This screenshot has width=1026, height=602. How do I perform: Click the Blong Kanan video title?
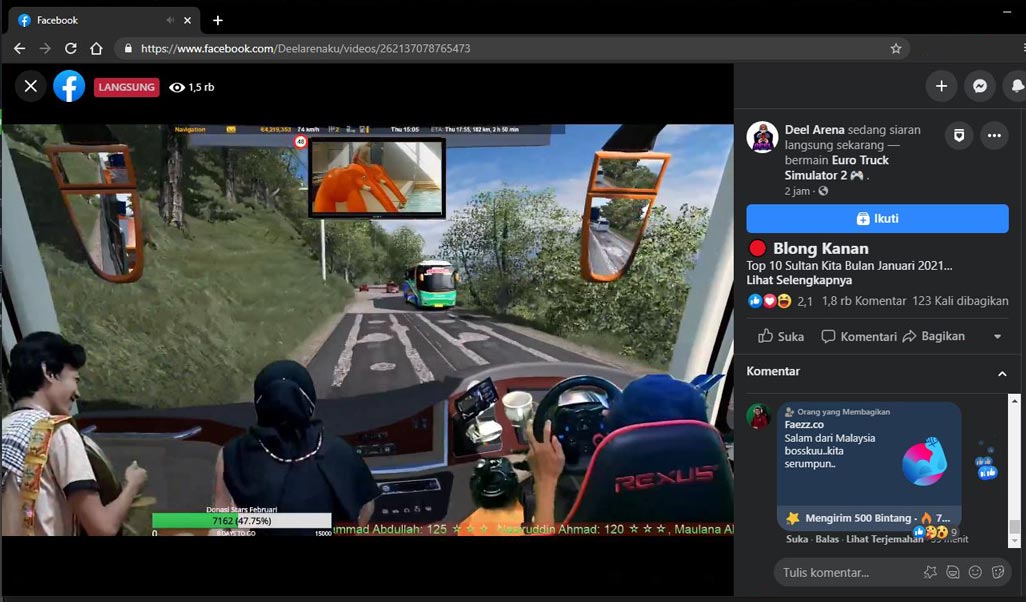pos(821,249)
